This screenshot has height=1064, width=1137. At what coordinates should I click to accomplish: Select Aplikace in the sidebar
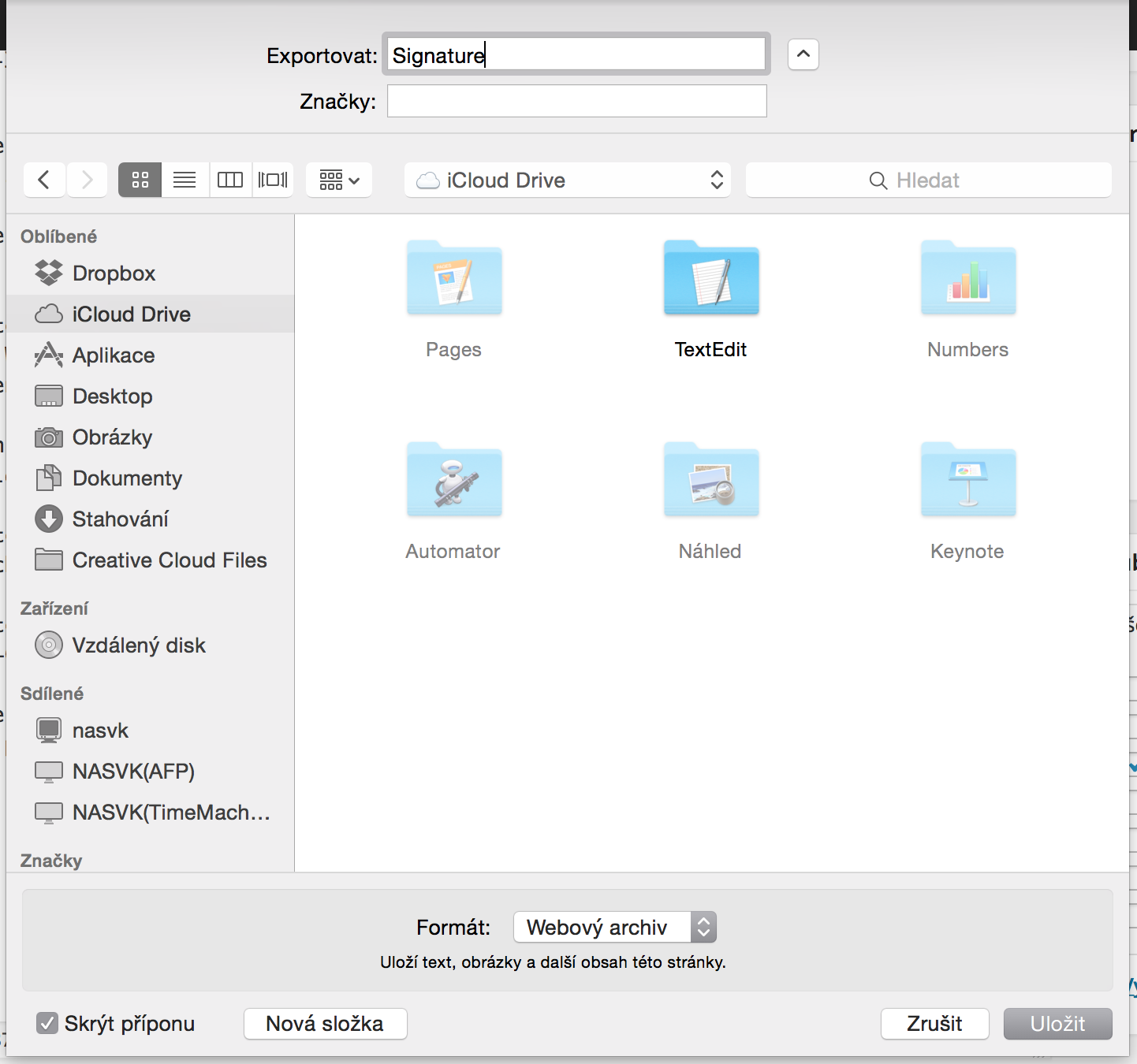[150, 355]
